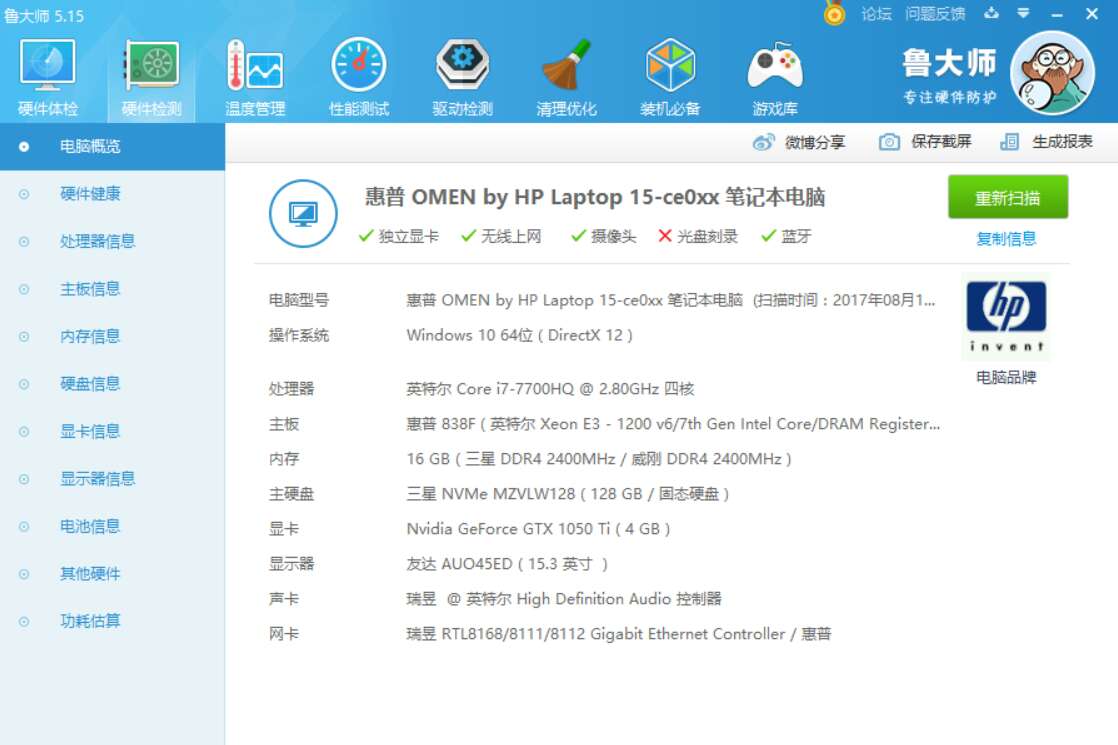This screenshot has height=745, width=1118.
Task: Open 游戏库 game library controller icon
Action: (x=775, y=77)
